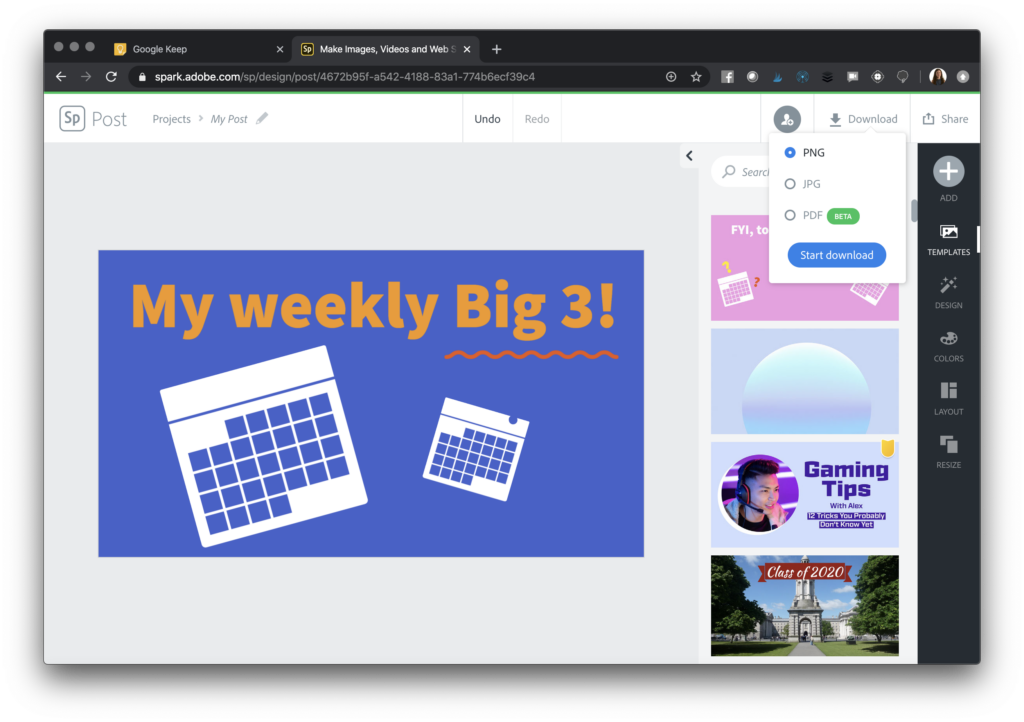Image resolution: width=1024 pixels, height=722 pixels.
Task: Select the Gaming Tips template thumbnail
Action: point(805,494)
